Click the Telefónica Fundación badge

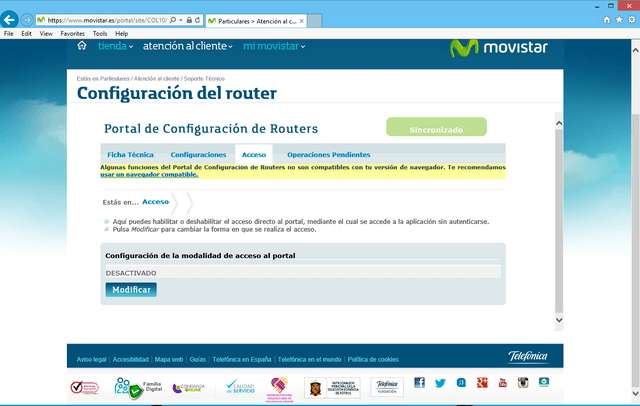click(387, 387)
